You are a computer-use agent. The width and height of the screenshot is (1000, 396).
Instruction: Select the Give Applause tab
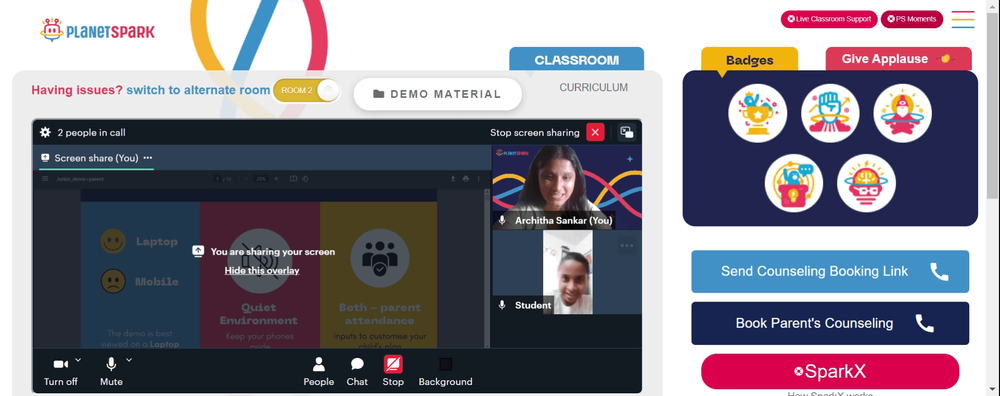click(899, 59)
